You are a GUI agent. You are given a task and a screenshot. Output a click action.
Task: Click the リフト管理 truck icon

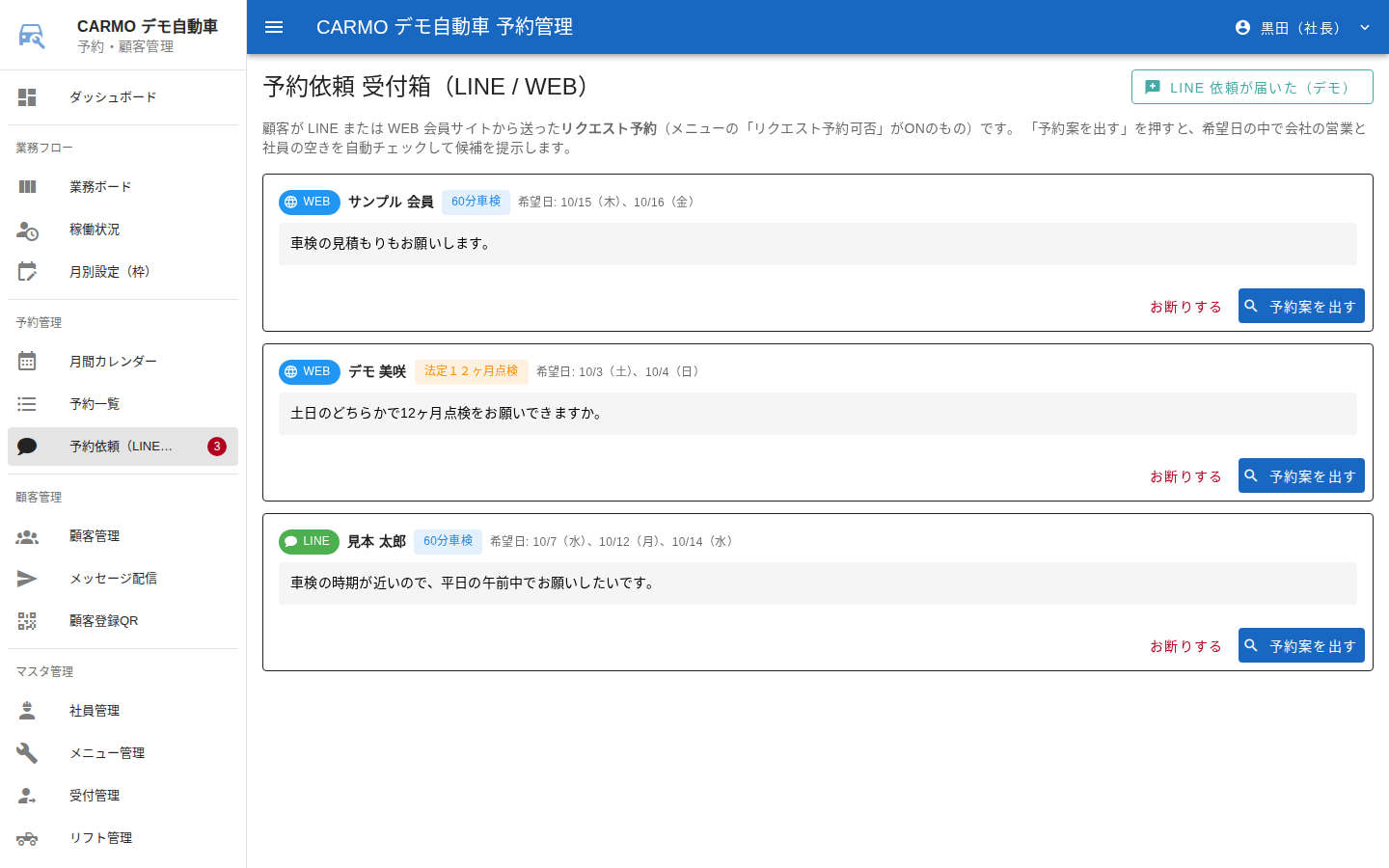[x=27, y=838]
